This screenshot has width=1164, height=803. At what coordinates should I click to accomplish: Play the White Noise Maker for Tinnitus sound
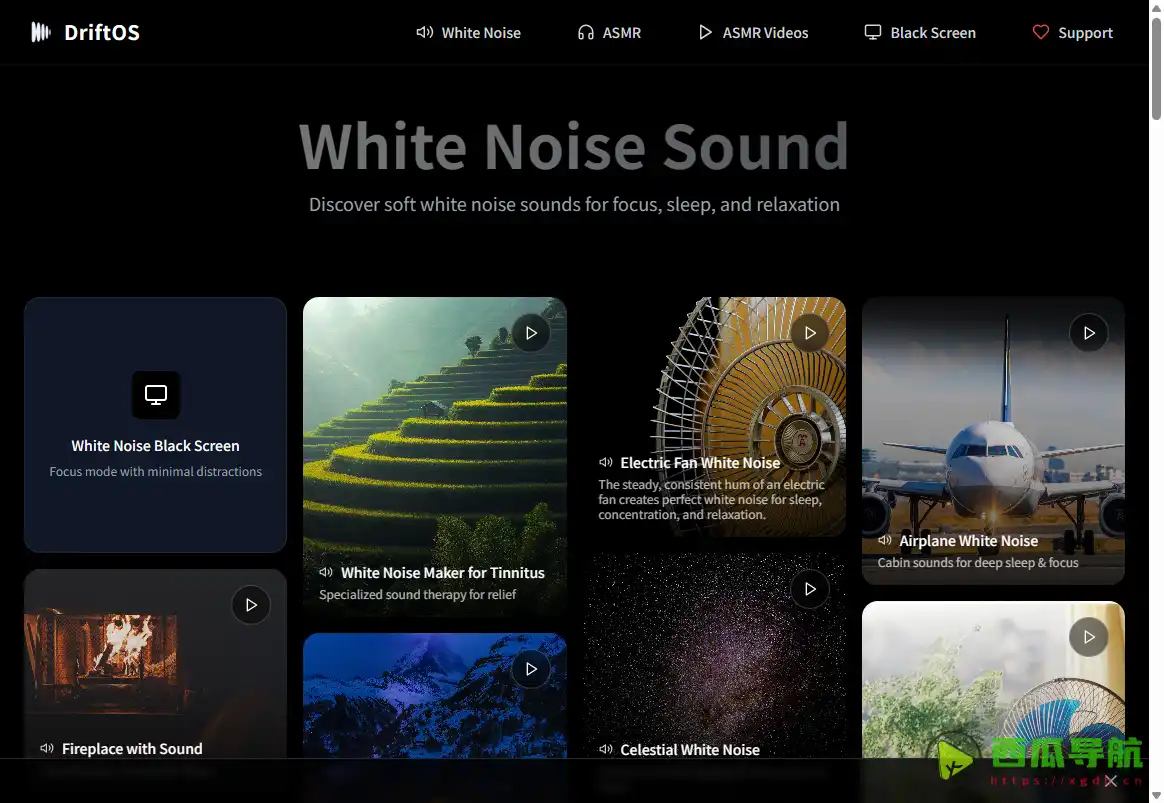click(x=531, y=333)
